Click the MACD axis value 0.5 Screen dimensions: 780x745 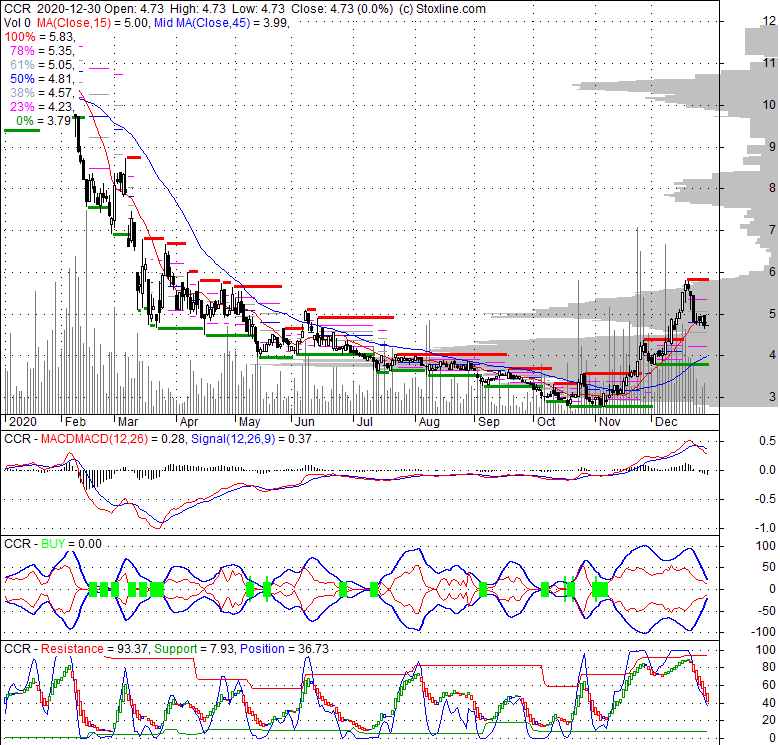point(767,441)
